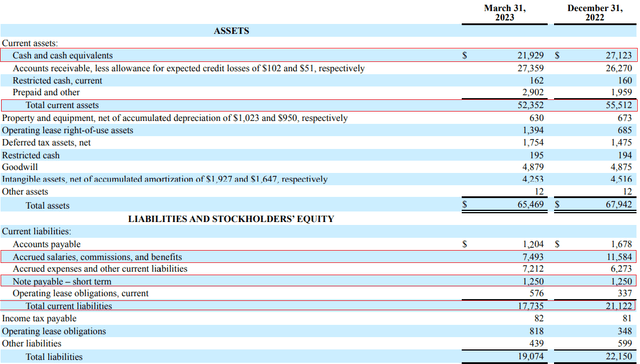640x364 pixels.
Task: Click the Liabilities and Stockholders' Equity heading
Action: pyautogui.click(x=231, y=219)
